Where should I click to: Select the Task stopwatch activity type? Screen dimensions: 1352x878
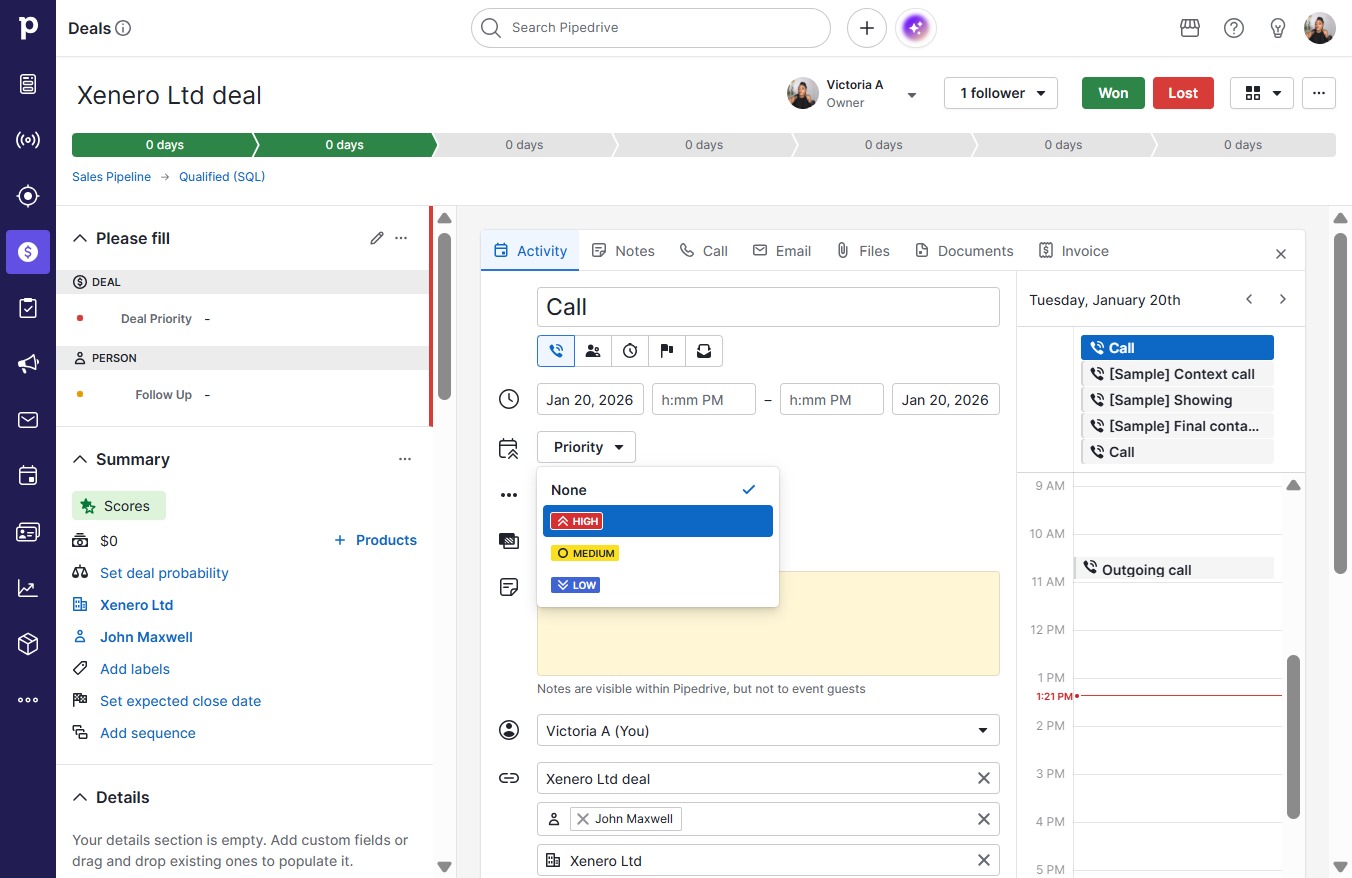pos(630,351)
